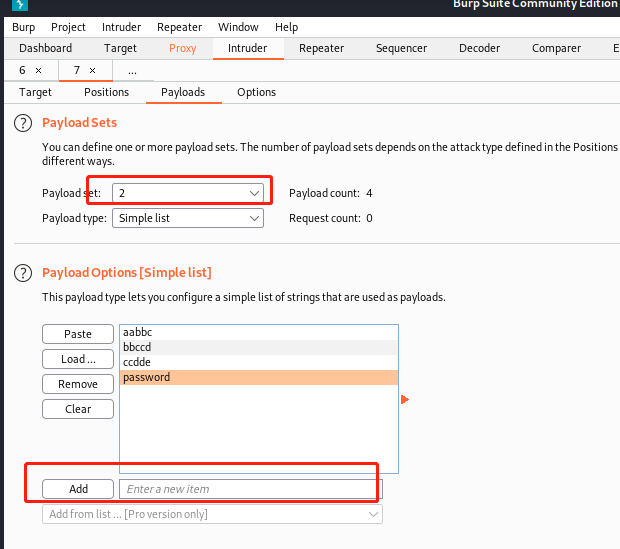This screenshot has width=620, height=549.
Task: Switch to Sequencer tab
Action: (x=401, y=48)
